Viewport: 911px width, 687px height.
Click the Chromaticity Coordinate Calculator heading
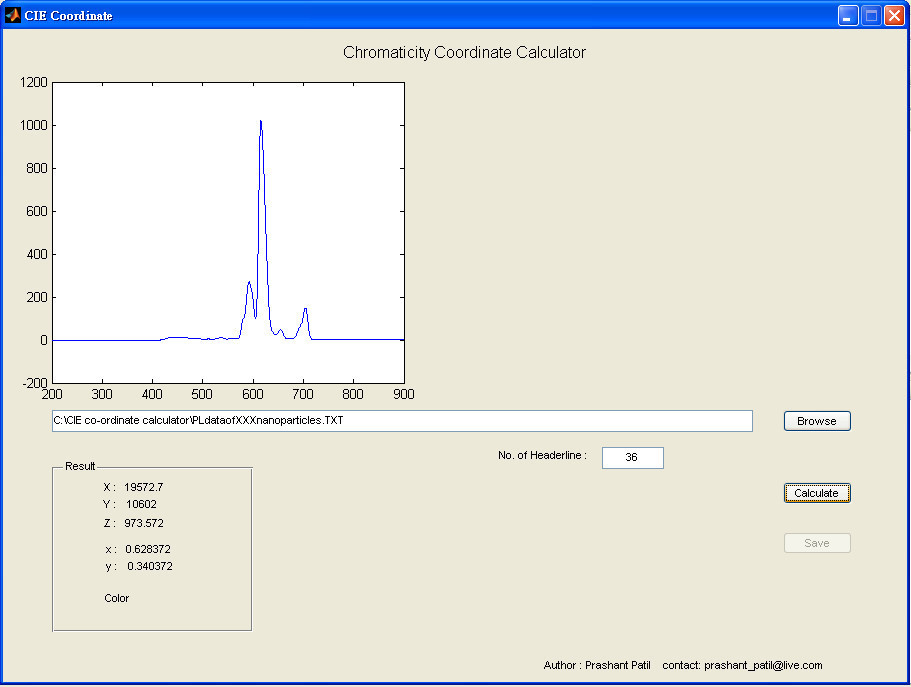464,52
